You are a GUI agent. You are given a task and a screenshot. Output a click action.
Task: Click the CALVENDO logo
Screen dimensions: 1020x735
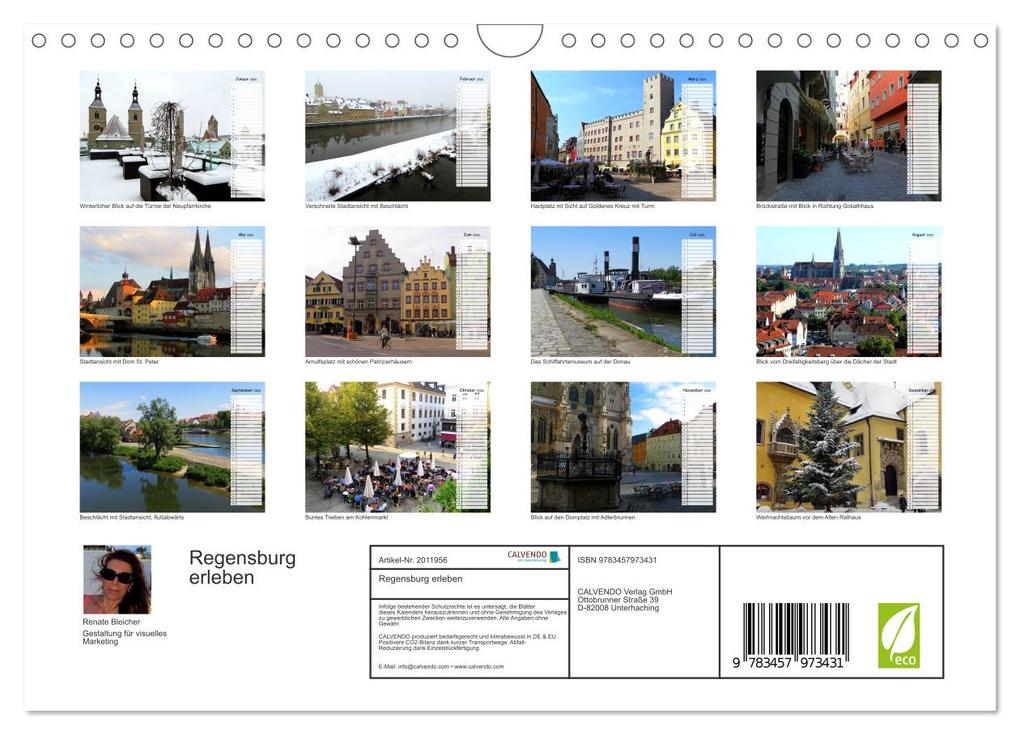click(x=533, y=556)
